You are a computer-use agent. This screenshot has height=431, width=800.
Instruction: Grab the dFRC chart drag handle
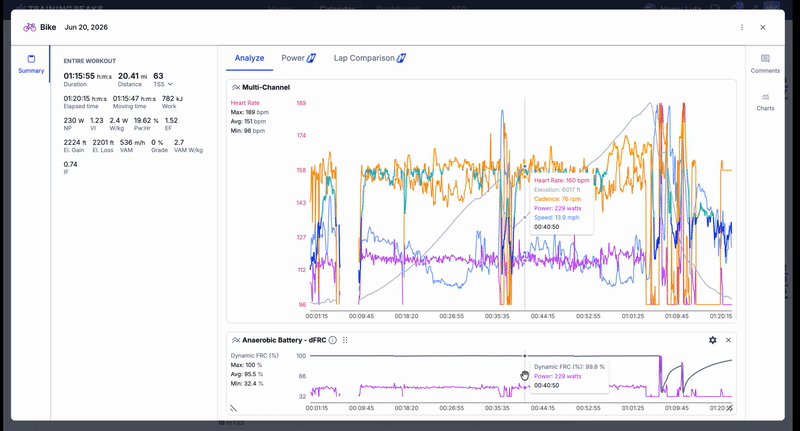[x=345, y=340]
